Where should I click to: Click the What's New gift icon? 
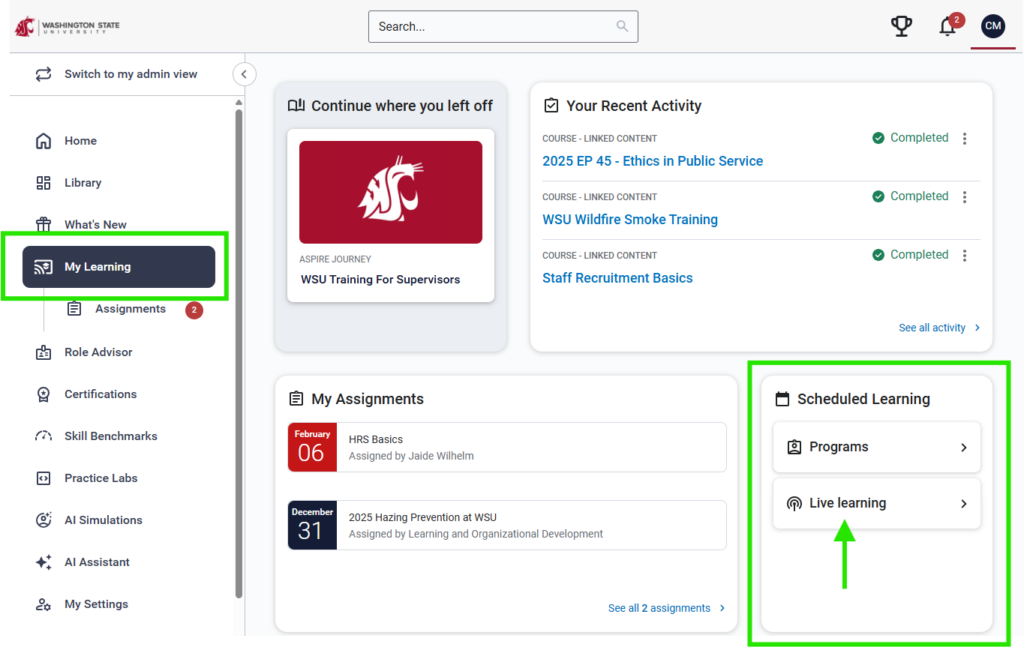pos(43,225)
